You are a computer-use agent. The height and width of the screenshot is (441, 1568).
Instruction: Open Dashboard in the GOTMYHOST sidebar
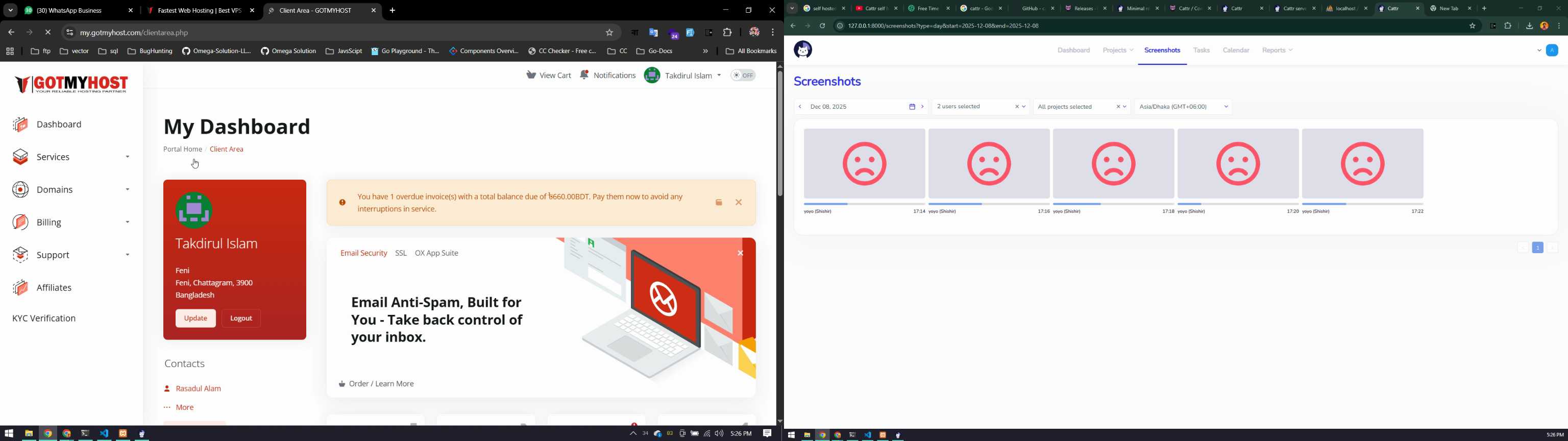click(47, 125)
